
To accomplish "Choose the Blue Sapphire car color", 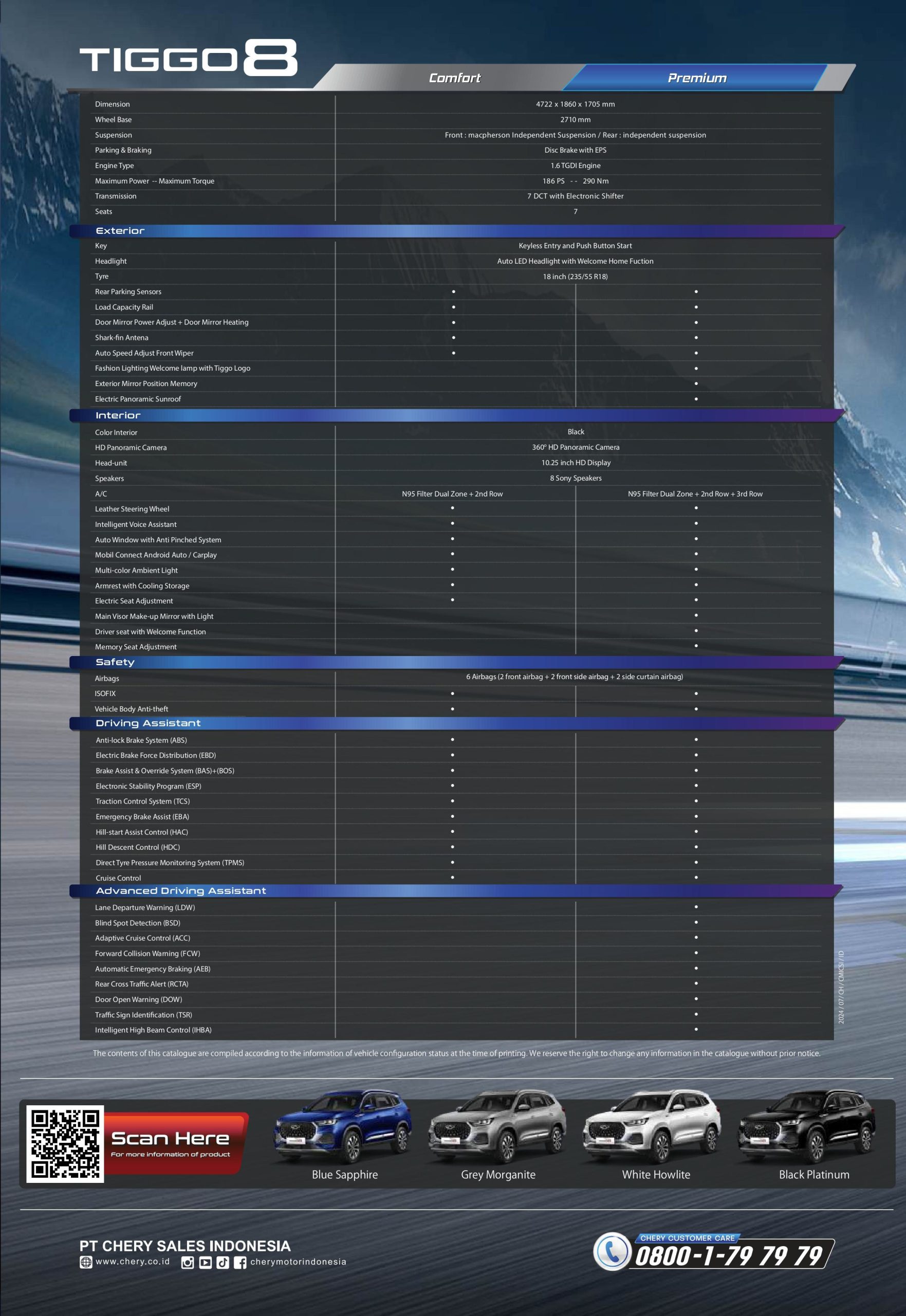I will tap(344, 1135).
